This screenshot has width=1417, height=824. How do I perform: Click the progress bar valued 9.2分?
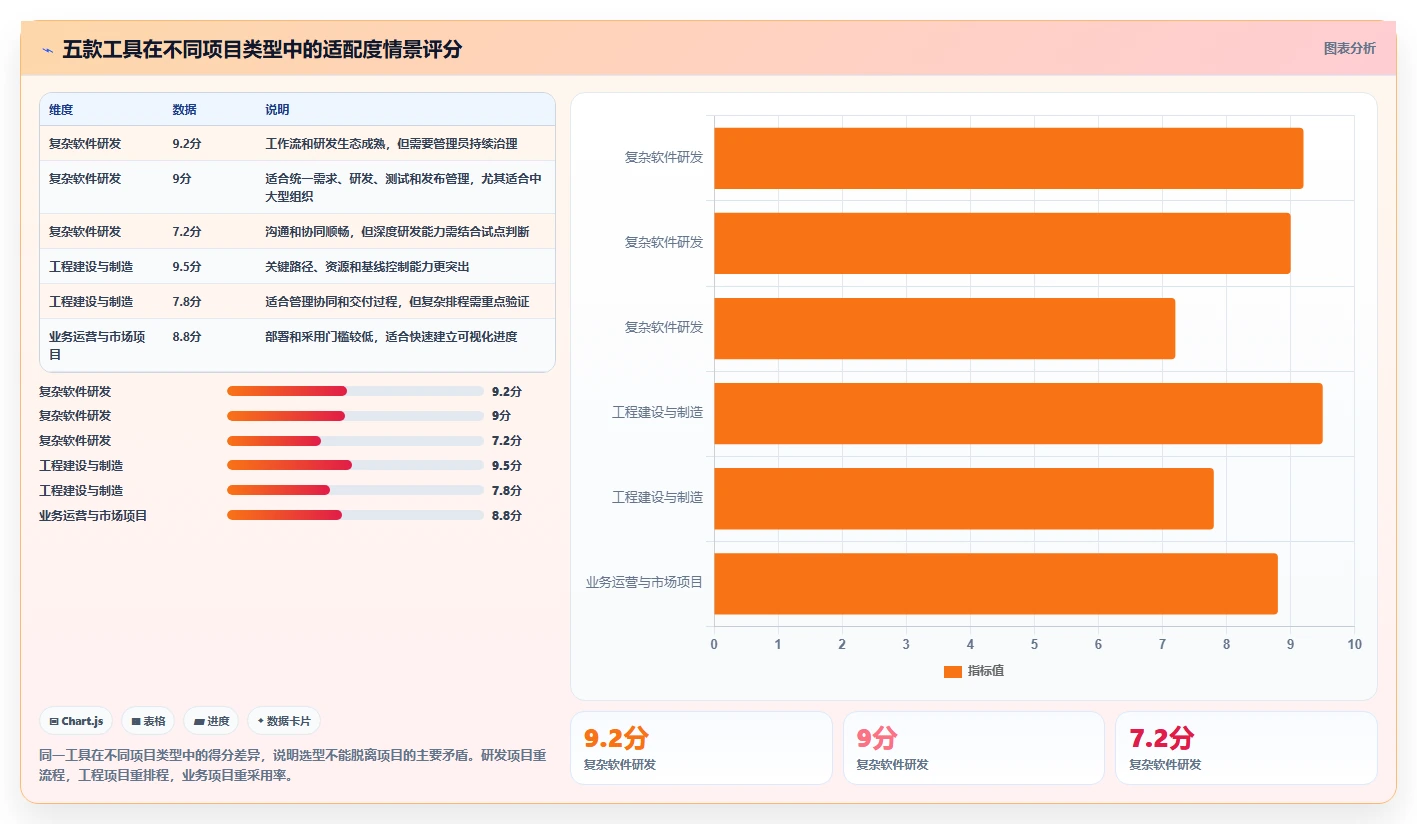pyautogui.click(x=355, y=391)
